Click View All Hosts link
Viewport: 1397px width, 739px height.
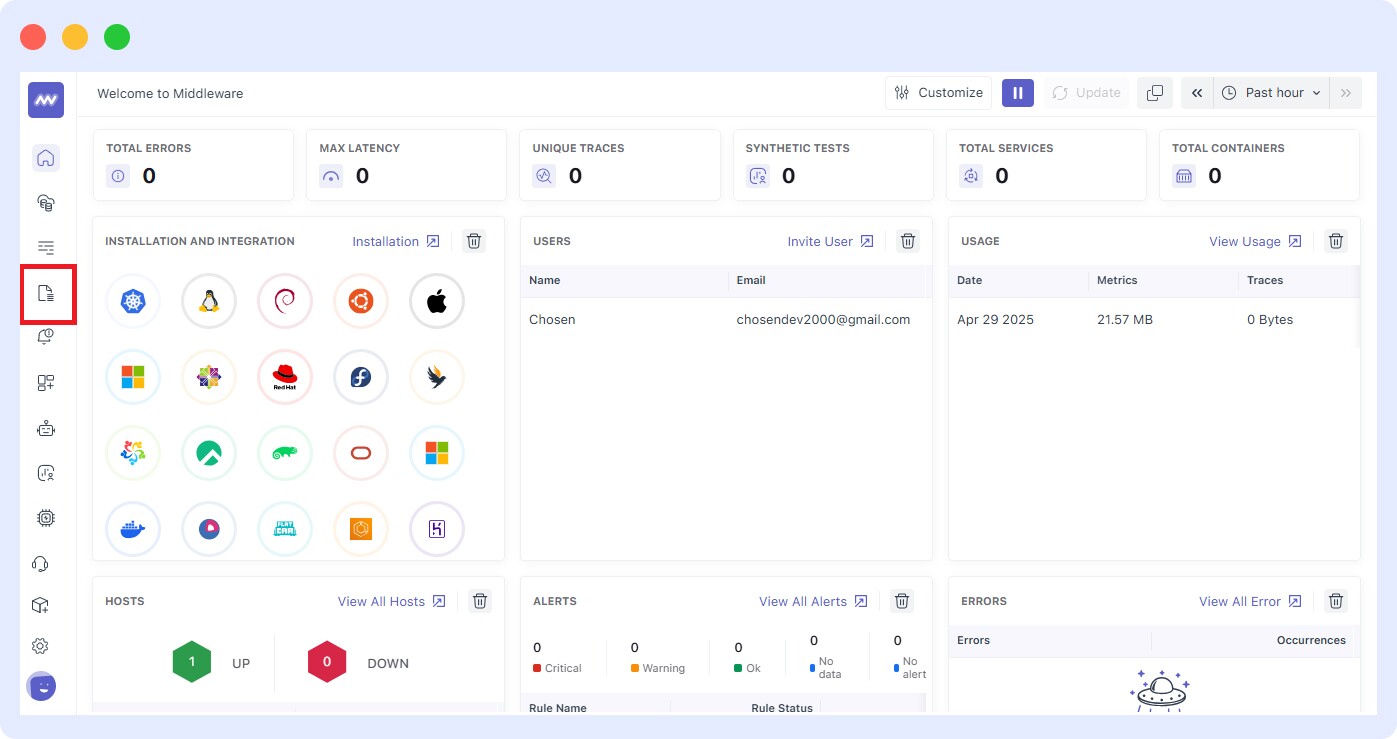(382, 601)
